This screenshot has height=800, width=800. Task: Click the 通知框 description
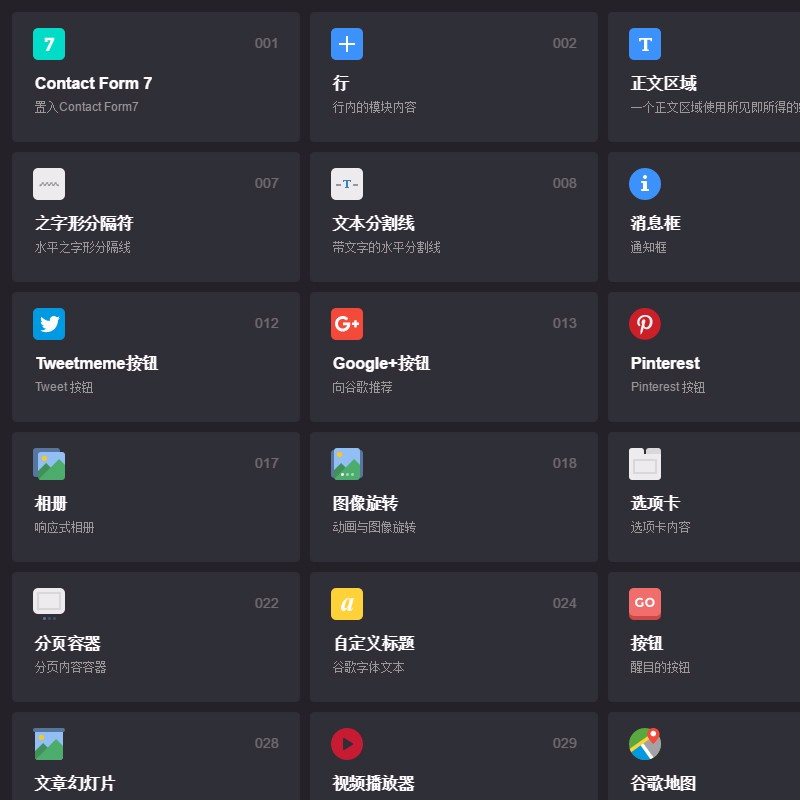[x=648, y=247]
